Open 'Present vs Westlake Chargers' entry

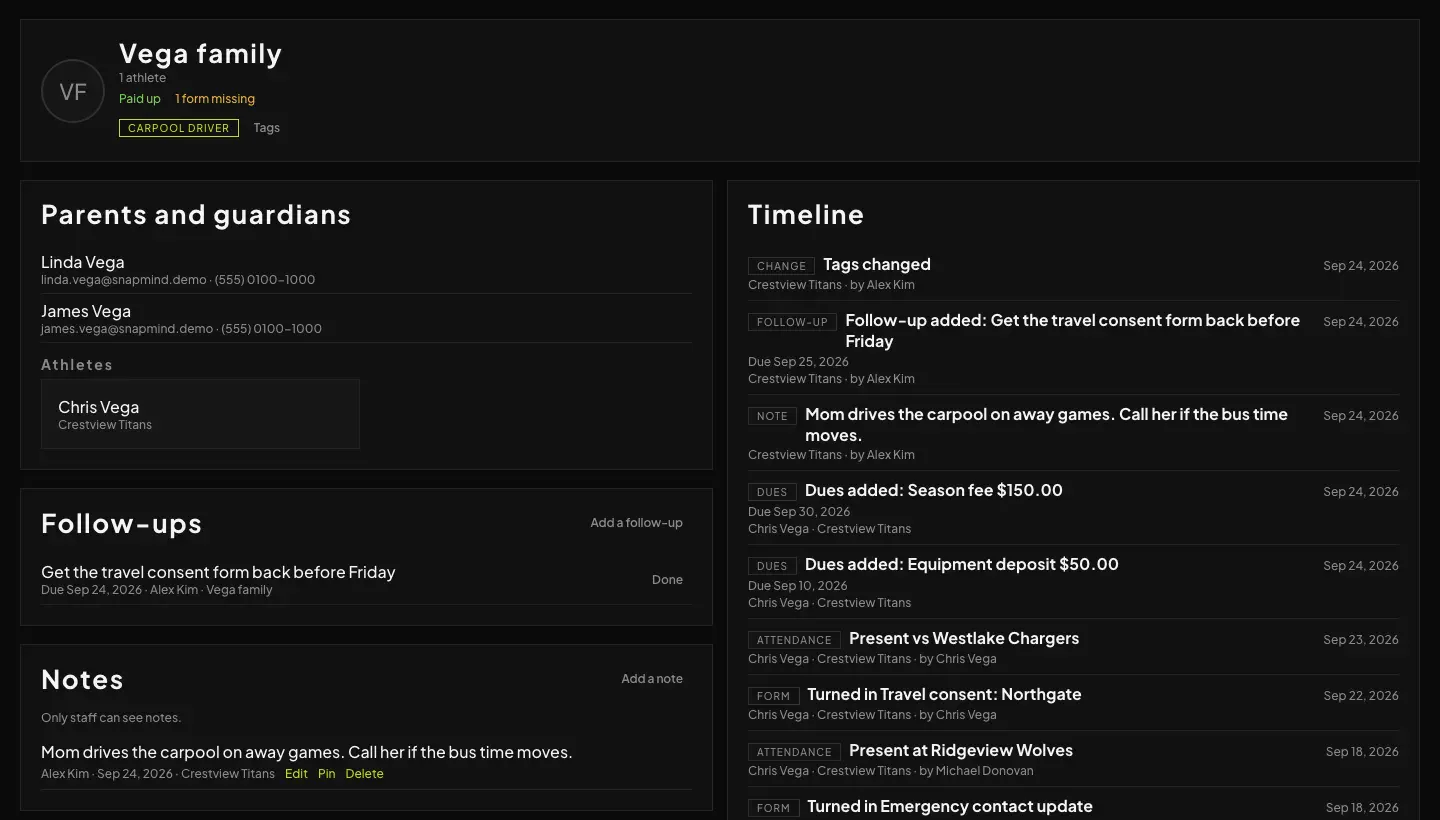coord(964,638)
